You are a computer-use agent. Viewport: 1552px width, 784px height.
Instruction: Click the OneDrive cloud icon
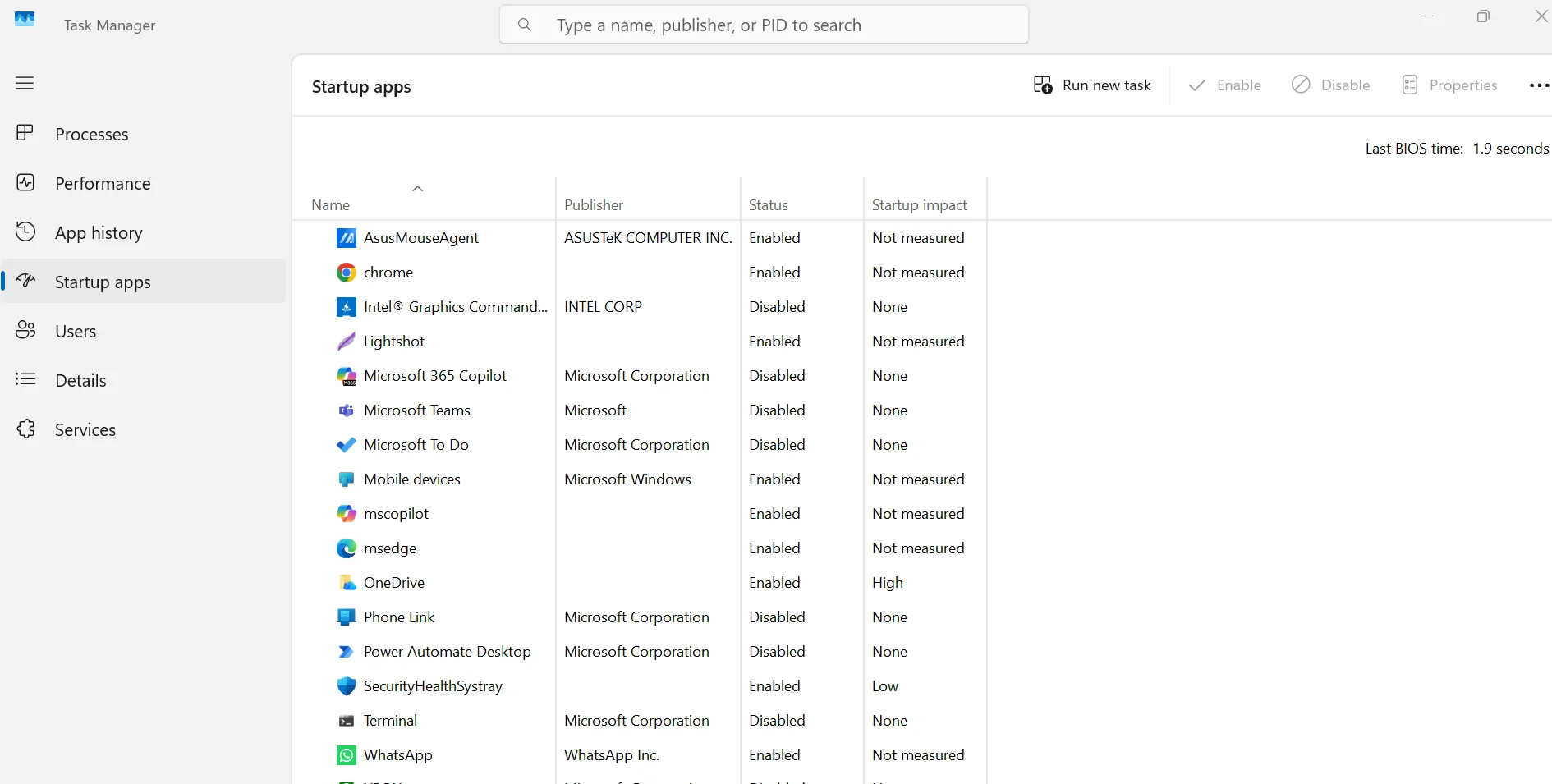point(347,583)
